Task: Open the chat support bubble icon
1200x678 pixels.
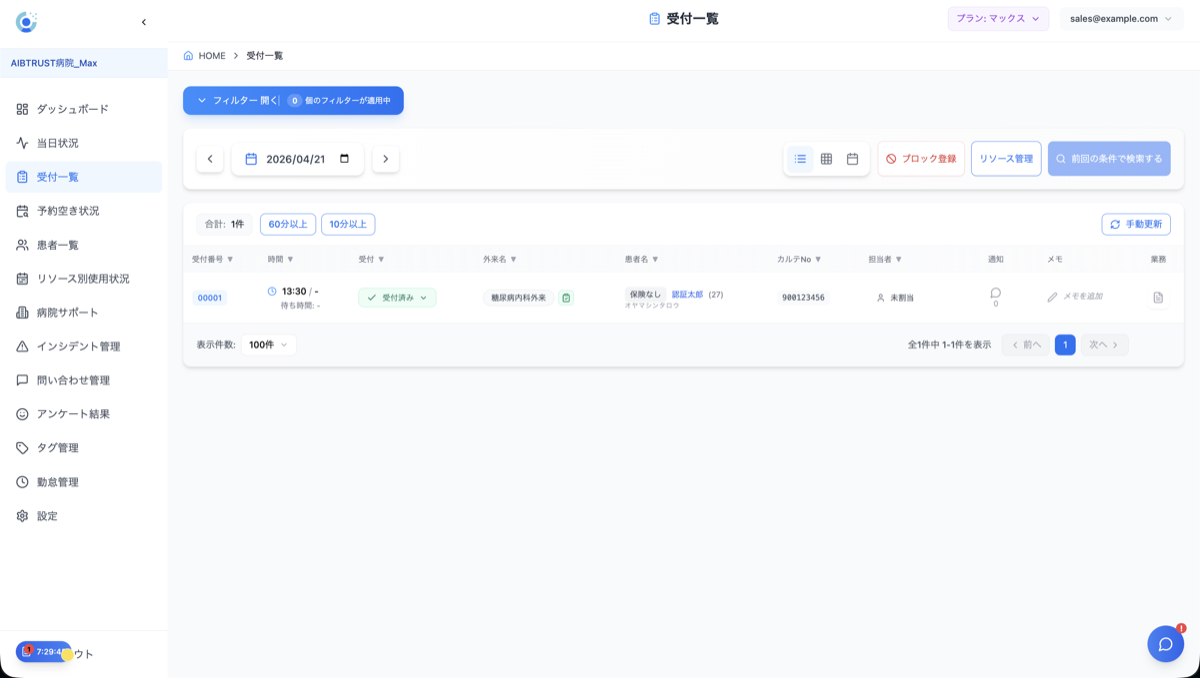Action: pyautogui.click(x=1165, y=644)
